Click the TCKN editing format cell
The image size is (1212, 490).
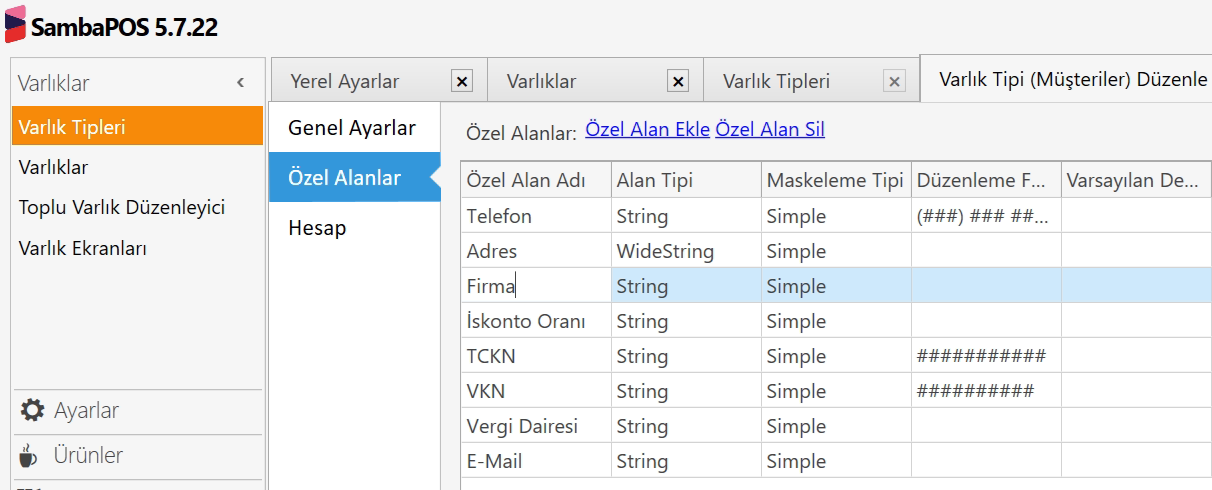985,357
